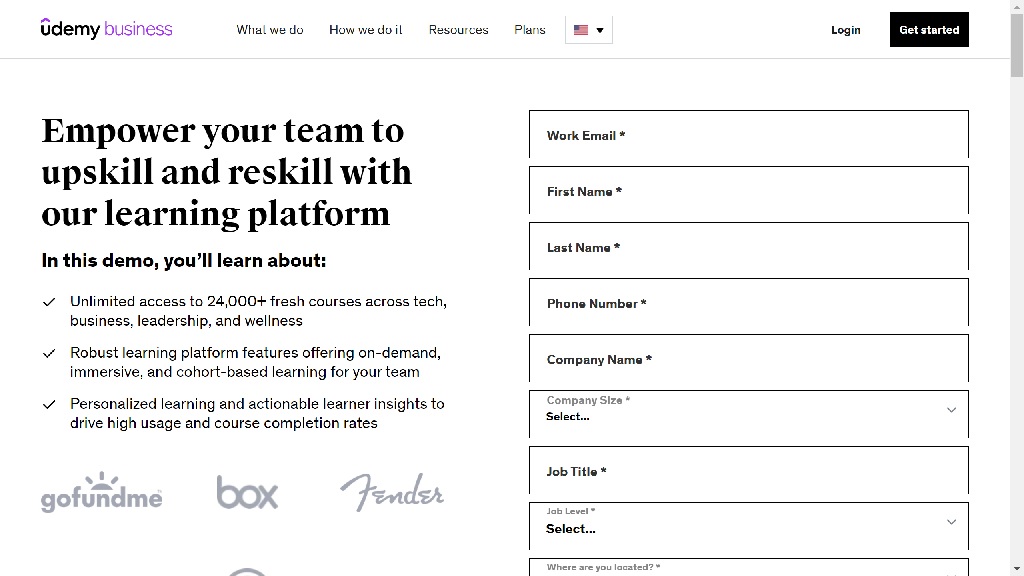The height and width of the screenshot is (576, 1024).
Task: Click the Box company logo
Action: click(247, 492)
